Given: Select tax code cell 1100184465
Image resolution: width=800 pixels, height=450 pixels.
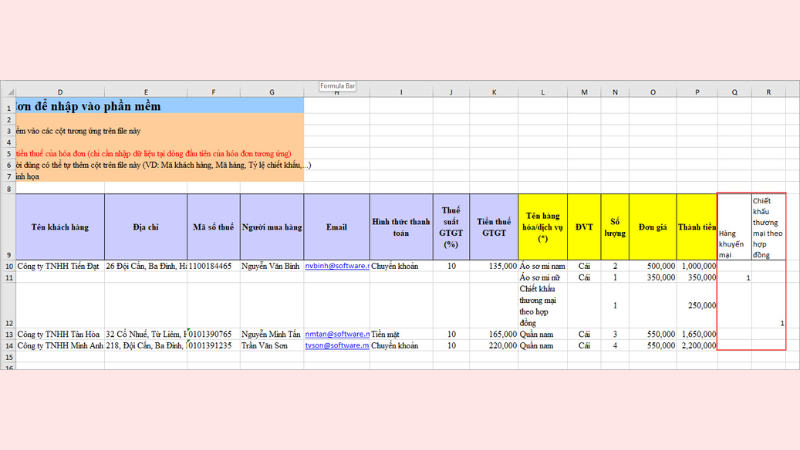Looking at the screenshot, I should (213, 266).
